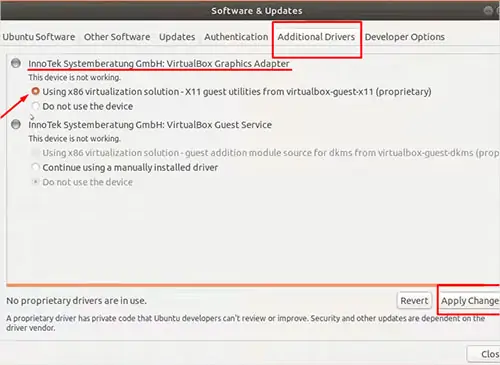Open the Ubuntu Software tab
The width and height of the screenshot is (500, 365).
tap(39, 37)
